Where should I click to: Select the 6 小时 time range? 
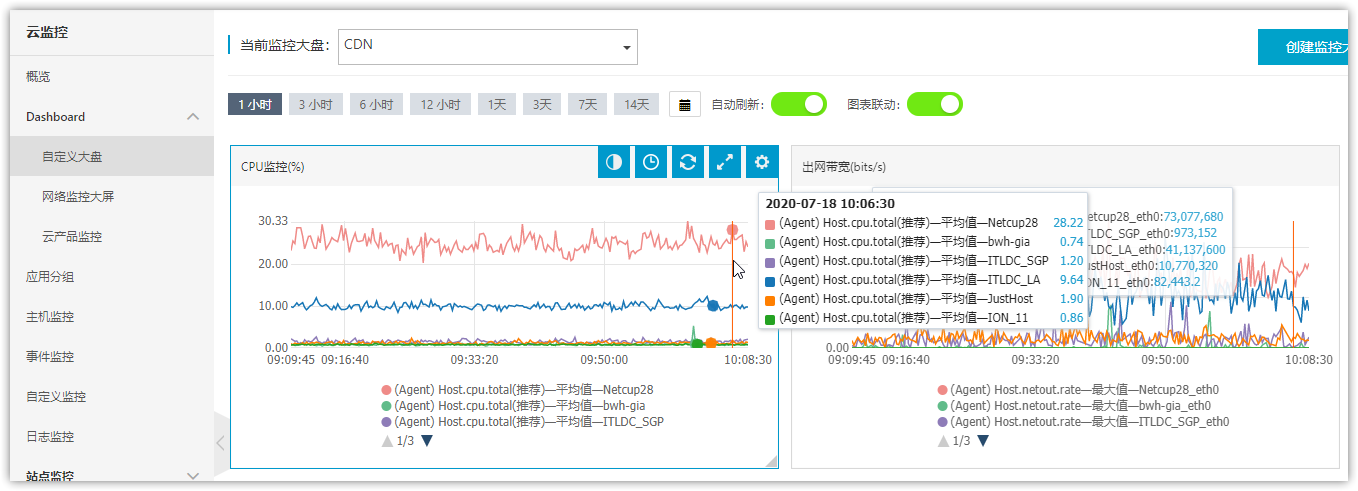coord(377,104)
